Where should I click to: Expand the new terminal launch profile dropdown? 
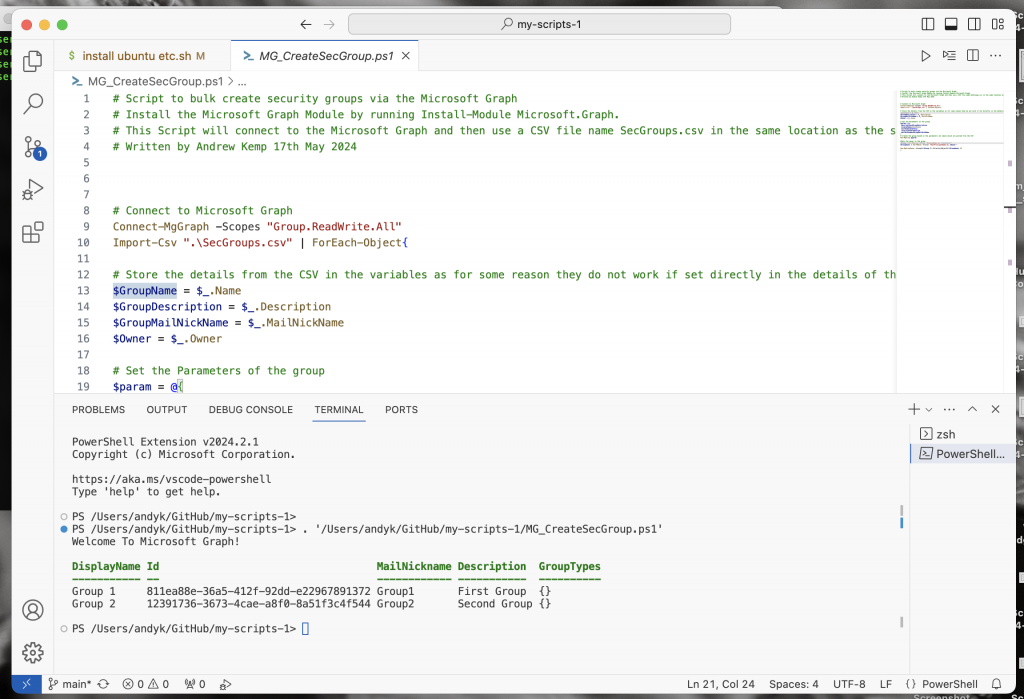(929, 410)
